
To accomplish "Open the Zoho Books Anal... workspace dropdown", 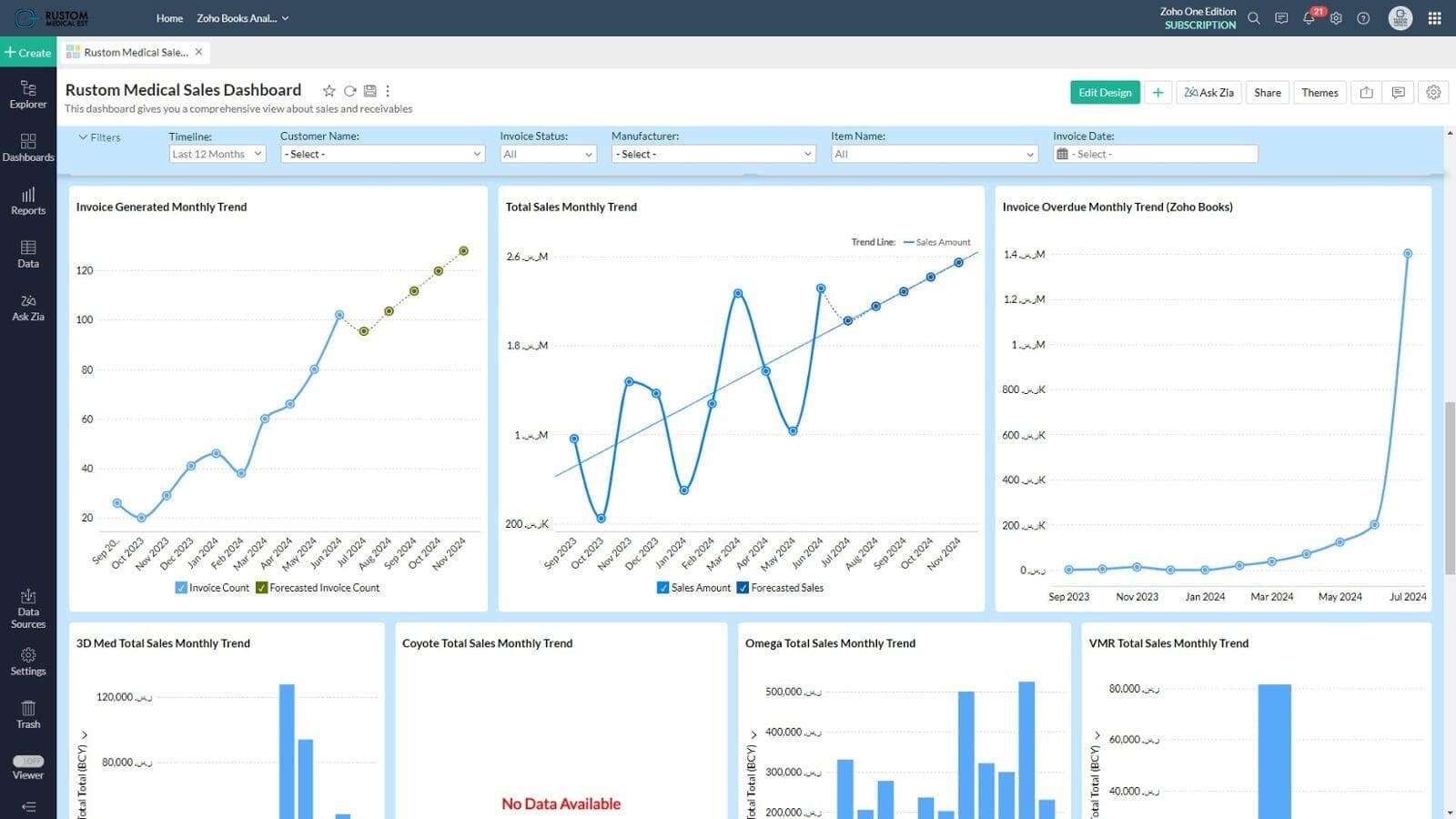I will pyautogui.click(x=242, y=18).
